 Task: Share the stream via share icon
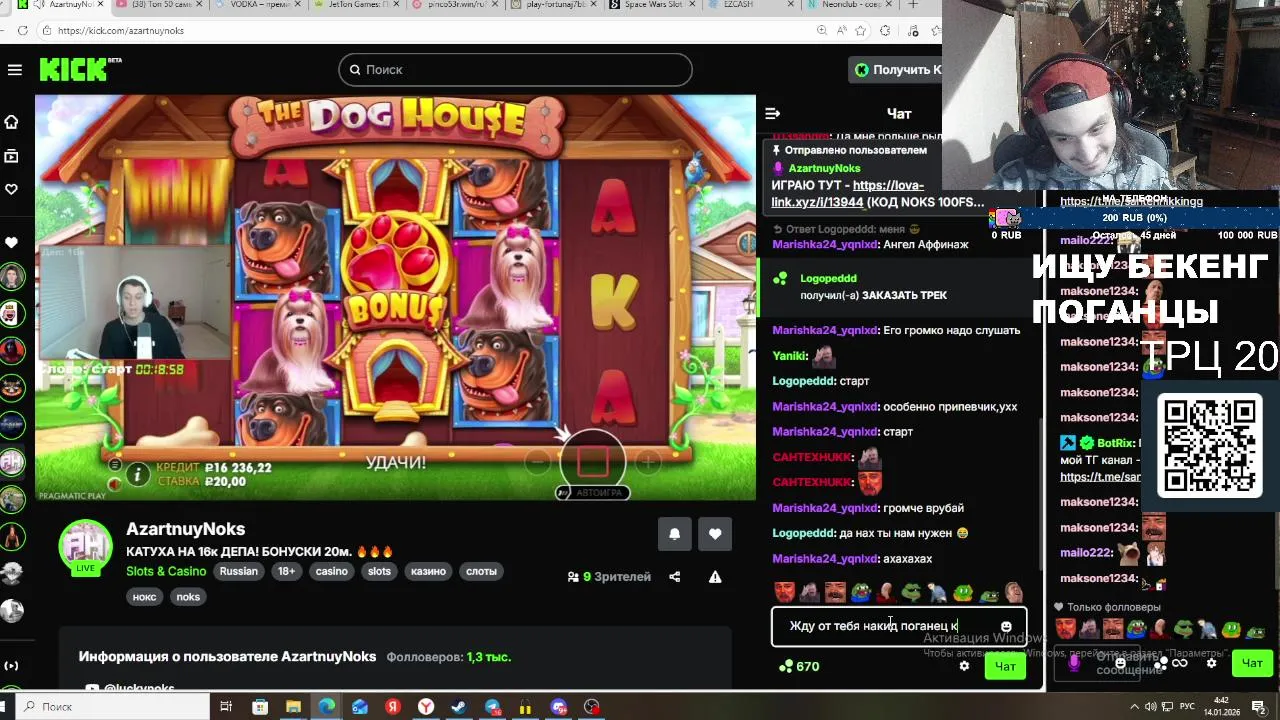click(674, 577)
